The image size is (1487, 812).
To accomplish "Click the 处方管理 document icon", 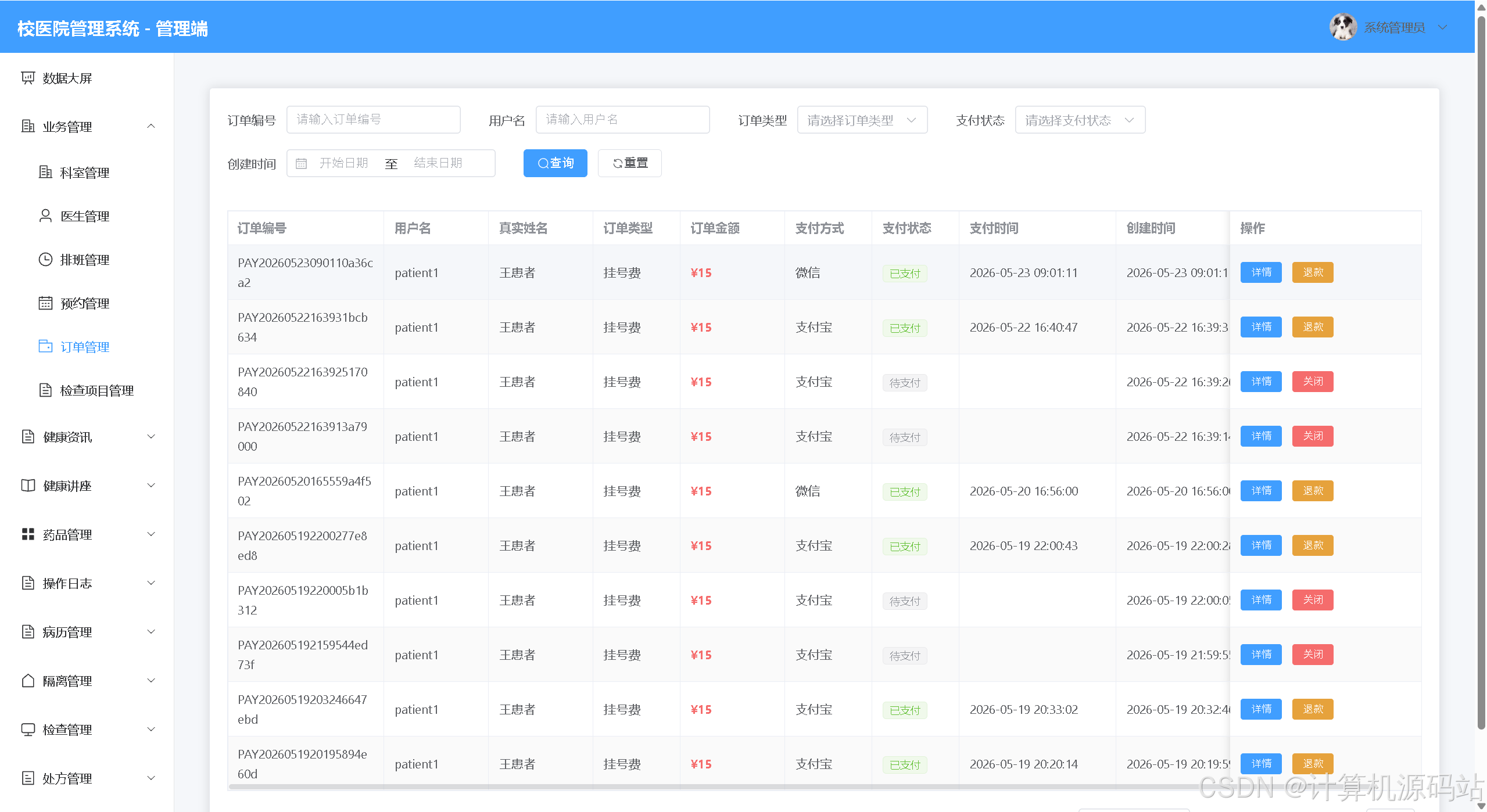I will (28, 778).
